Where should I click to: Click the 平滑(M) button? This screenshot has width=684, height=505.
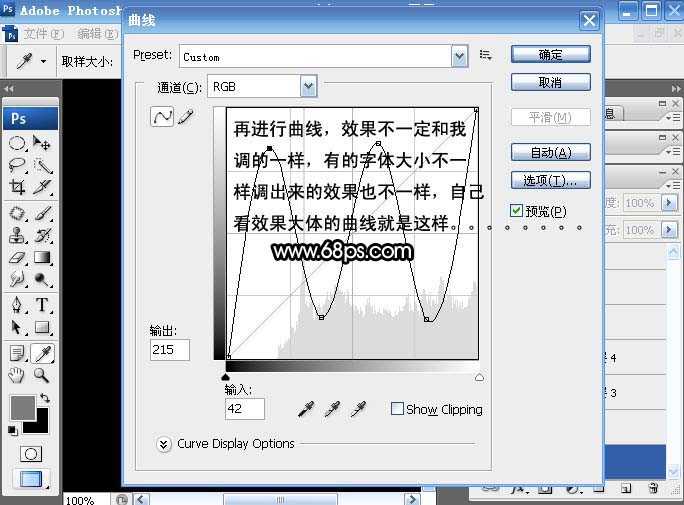pos(551,117)
